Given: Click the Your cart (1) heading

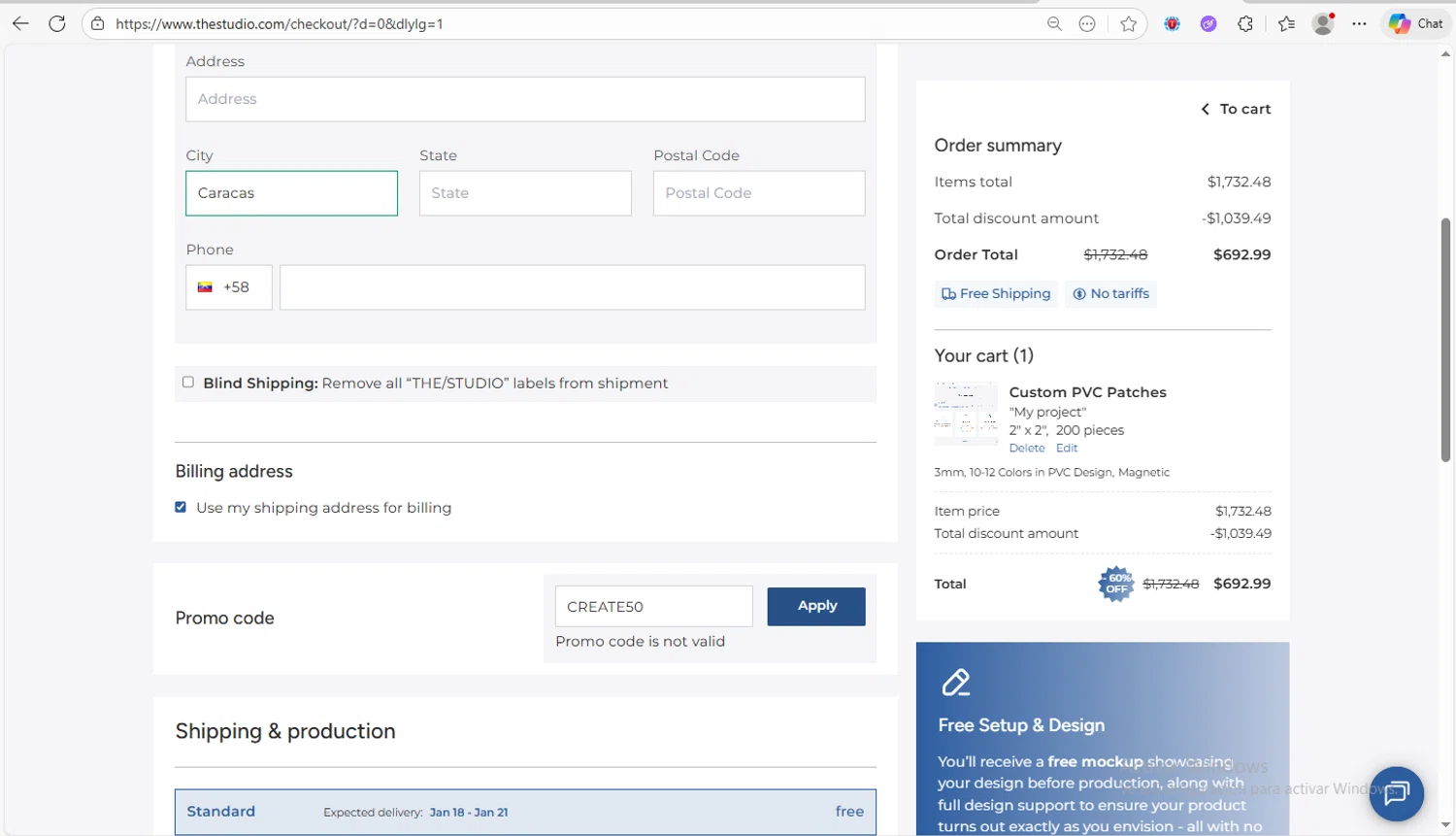Looking at the screenshot, I should pos(984,355).
